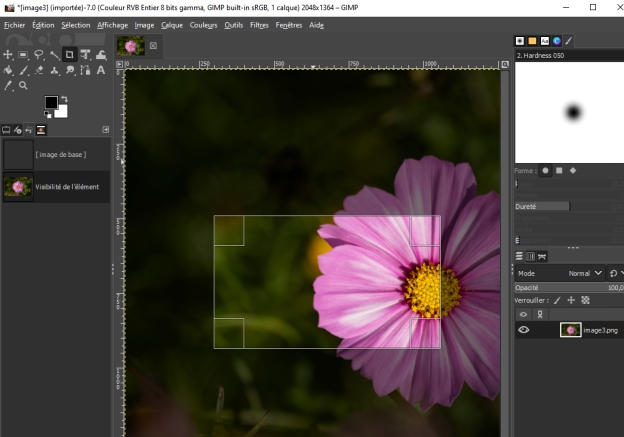624x437 pixels.
Task: Select the Crop tool in toolbox
Action: coord(69,55)
